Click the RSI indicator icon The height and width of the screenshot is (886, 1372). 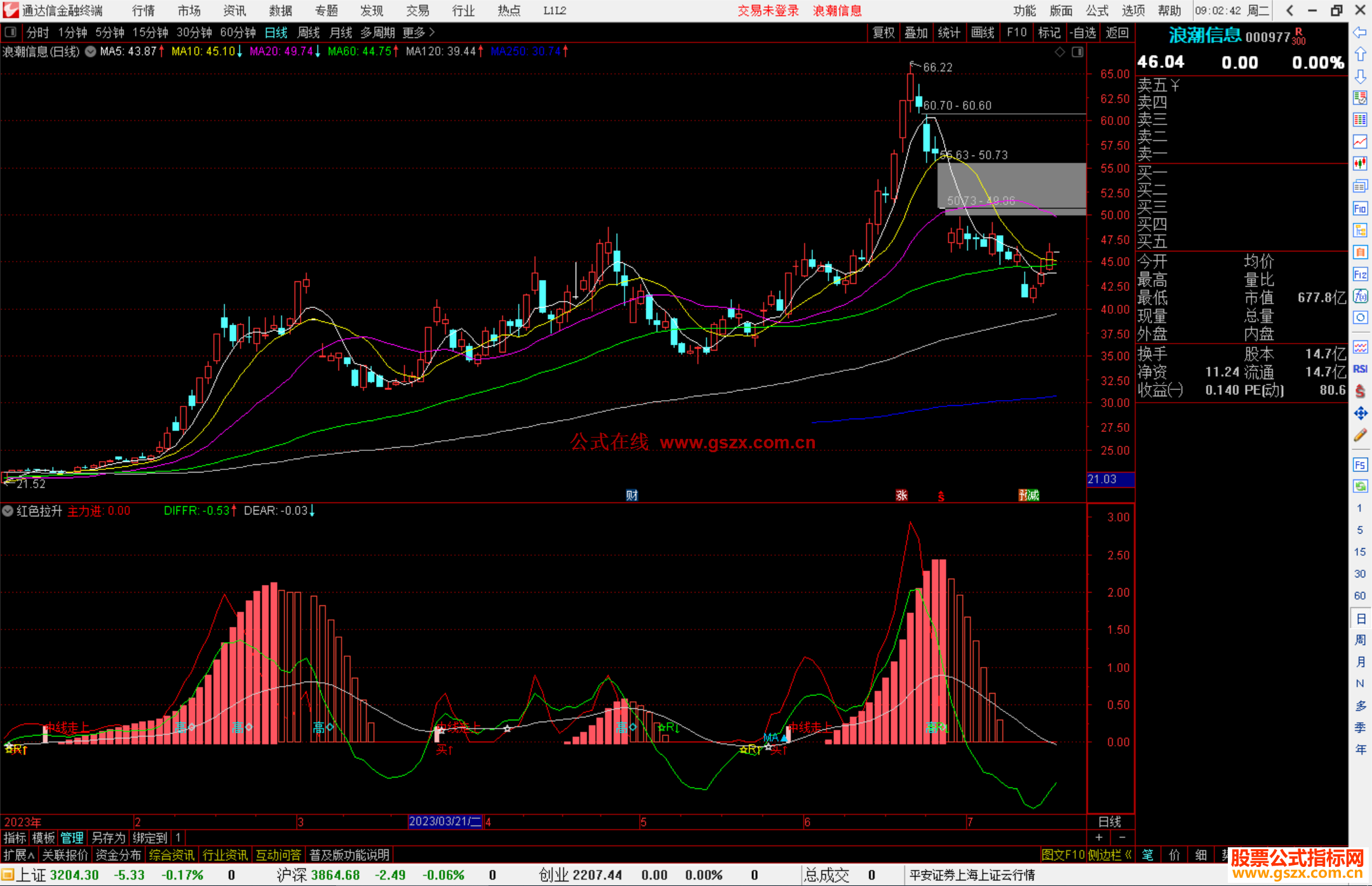(1360, 369)
